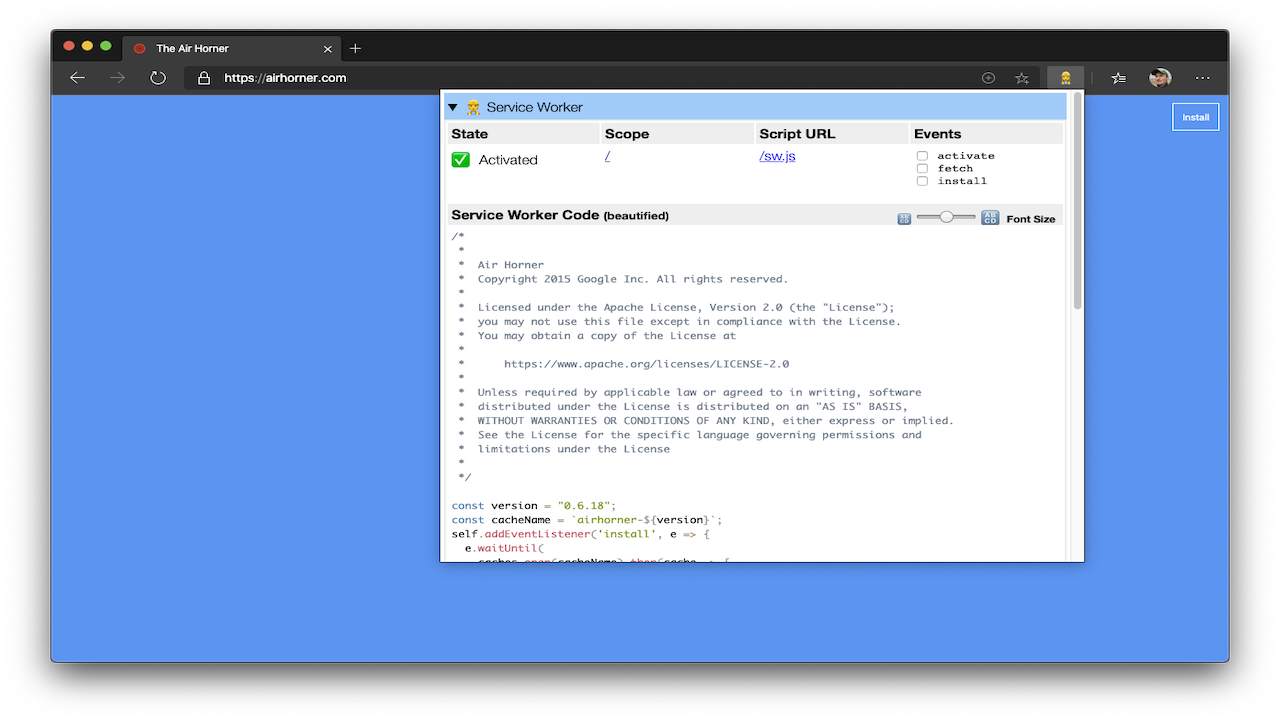Adjust the Font Size slider
The height and width of the screenshot is (720, 1280).
click(946, 217)
